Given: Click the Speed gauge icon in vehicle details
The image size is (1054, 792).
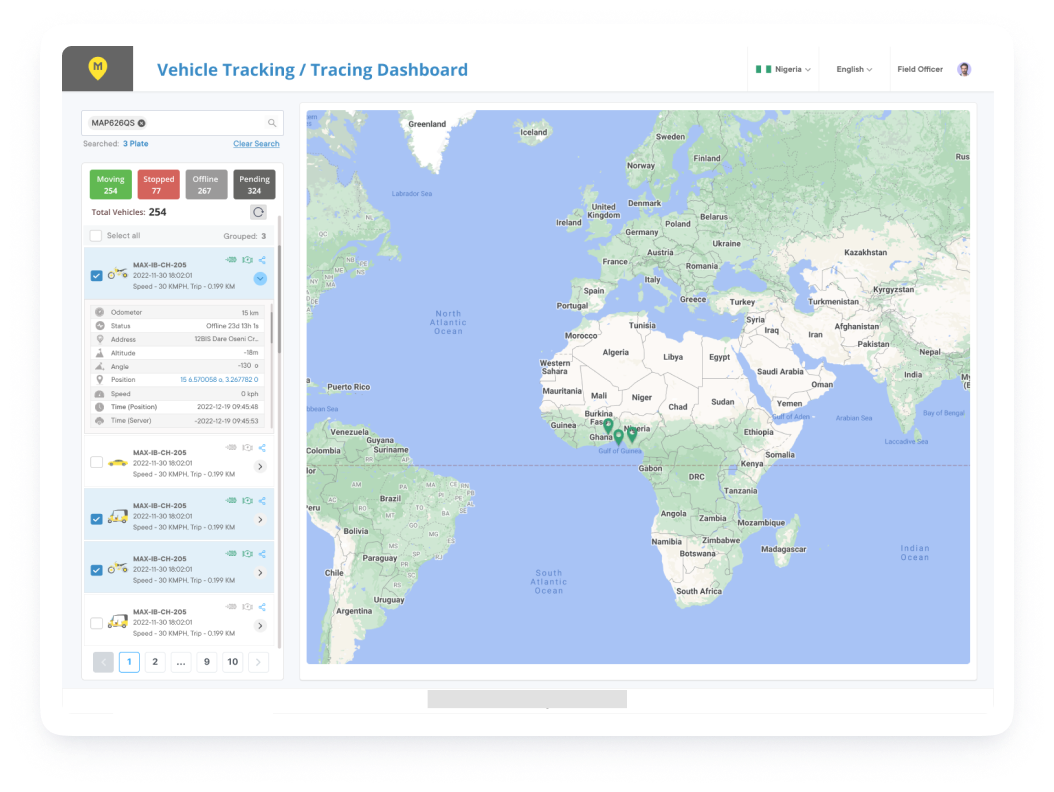Looking at the screenshot, I should click(99, 393).
